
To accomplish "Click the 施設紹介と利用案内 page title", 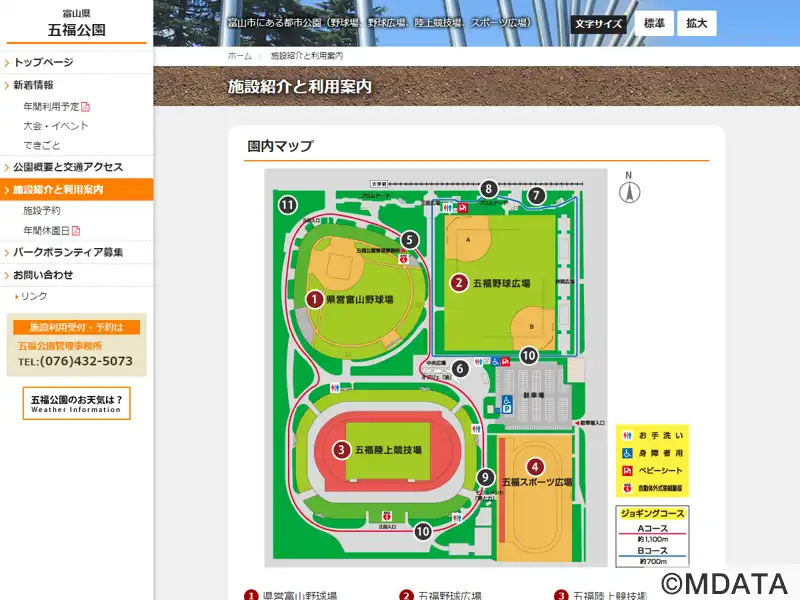I will click(x=299, y=87).
